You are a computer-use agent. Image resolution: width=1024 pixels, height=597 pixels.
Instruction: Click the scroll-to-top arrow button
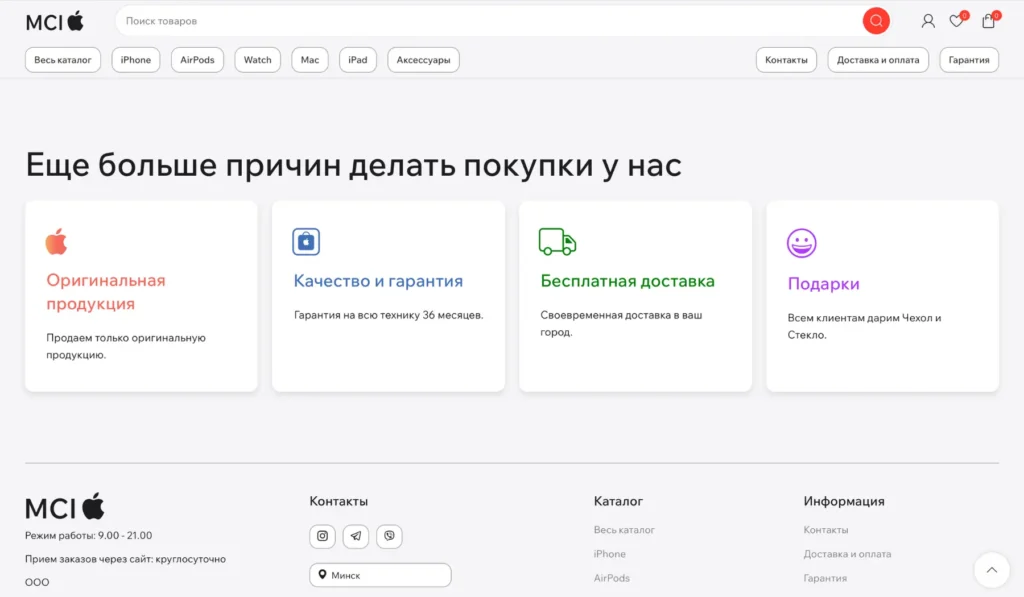pyautogui.click(x=991, y=570)
